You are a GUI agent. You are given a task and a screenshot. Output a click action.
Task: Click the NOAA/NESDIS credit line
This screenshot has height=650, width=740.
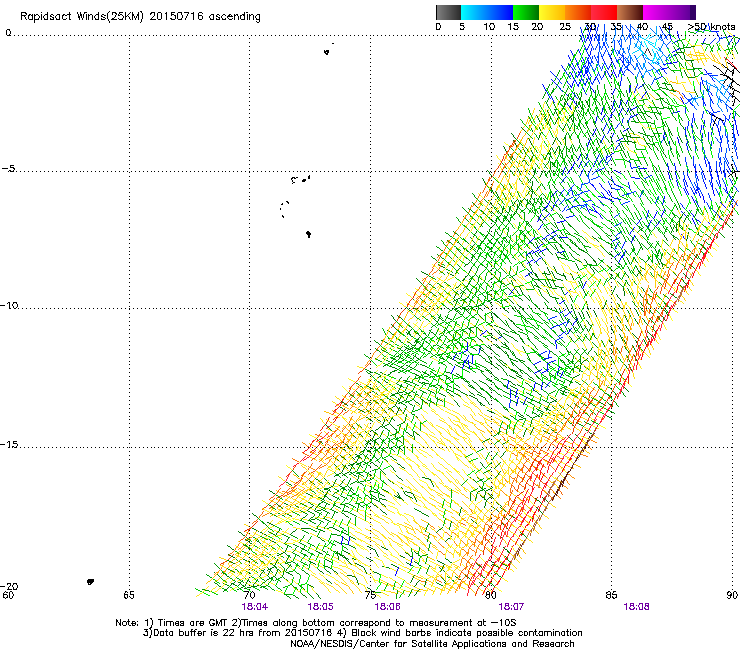(432, 644)
